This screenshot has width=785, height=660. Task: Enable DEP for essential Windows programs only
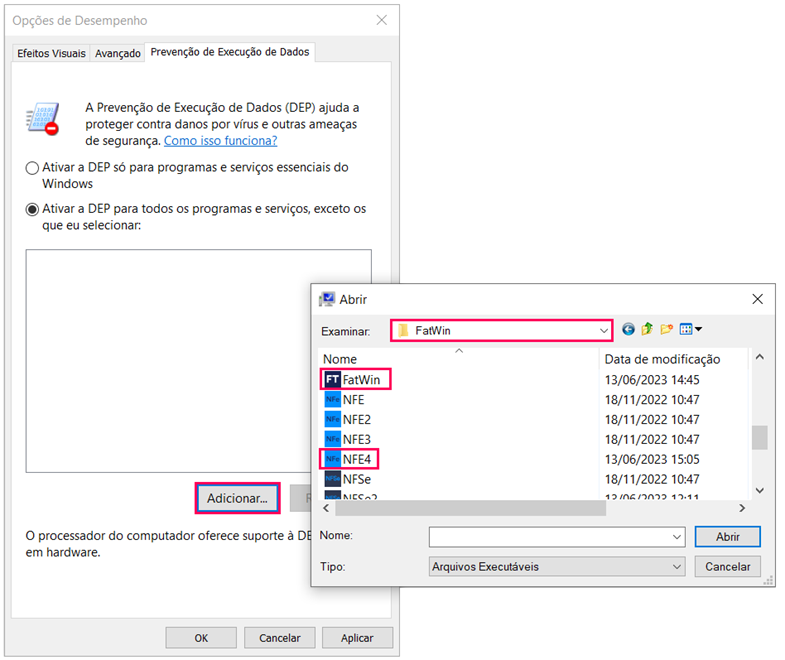tap(33, 168)
